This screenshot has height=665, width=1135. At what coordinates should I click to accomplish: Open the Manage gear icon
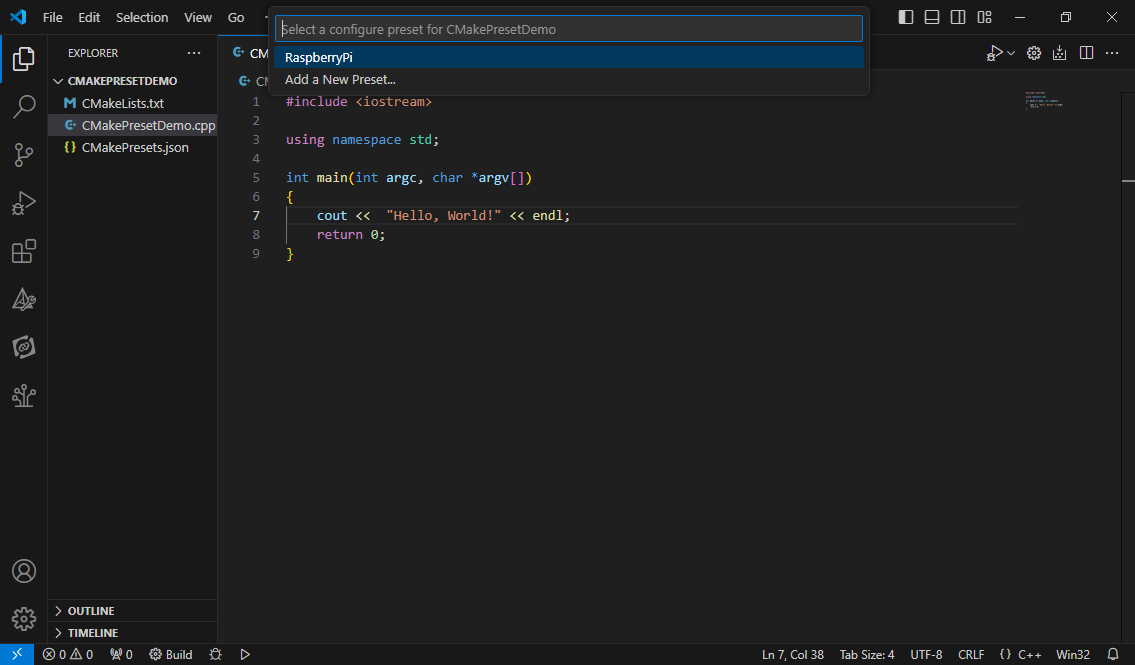point(23,619)
